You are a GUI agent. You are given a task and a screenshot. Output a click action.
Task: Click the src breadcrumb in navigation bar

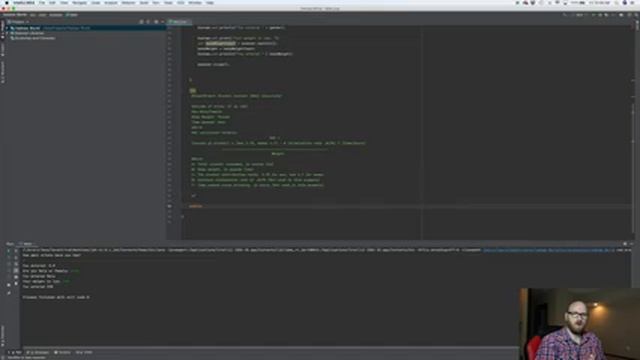pyautogui.click(x=33, y=15)
